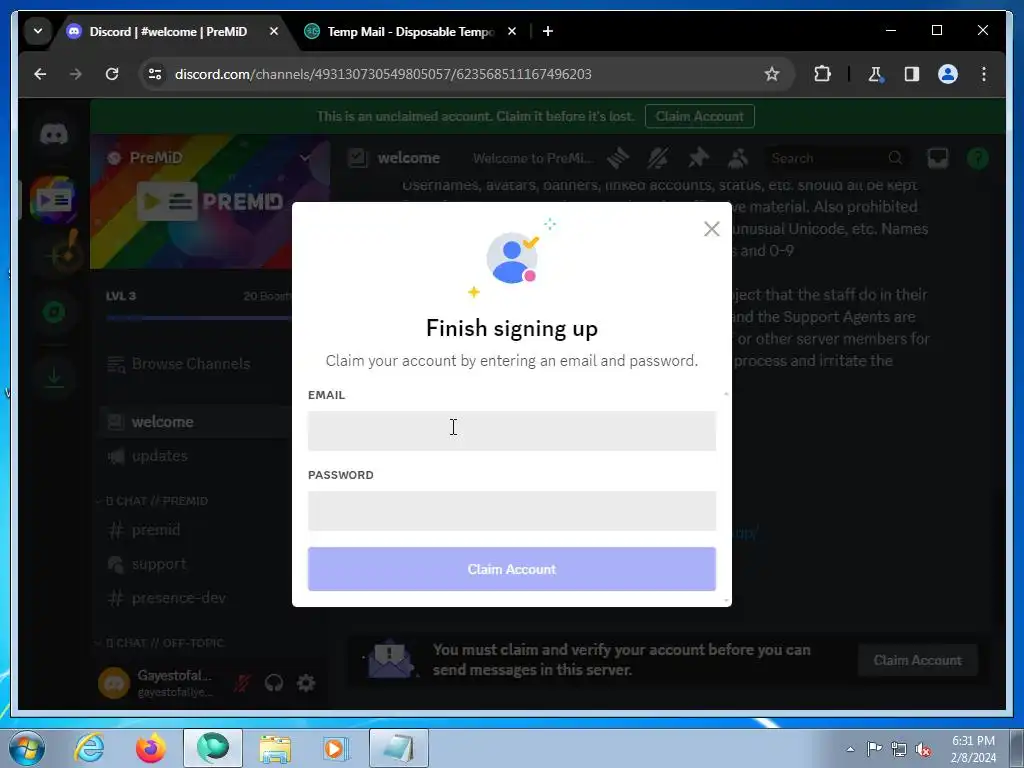Toggle microphone mute in user panel
This screenshot has width=1024, height=768.
pyautogui.click(x=242, y=683)
